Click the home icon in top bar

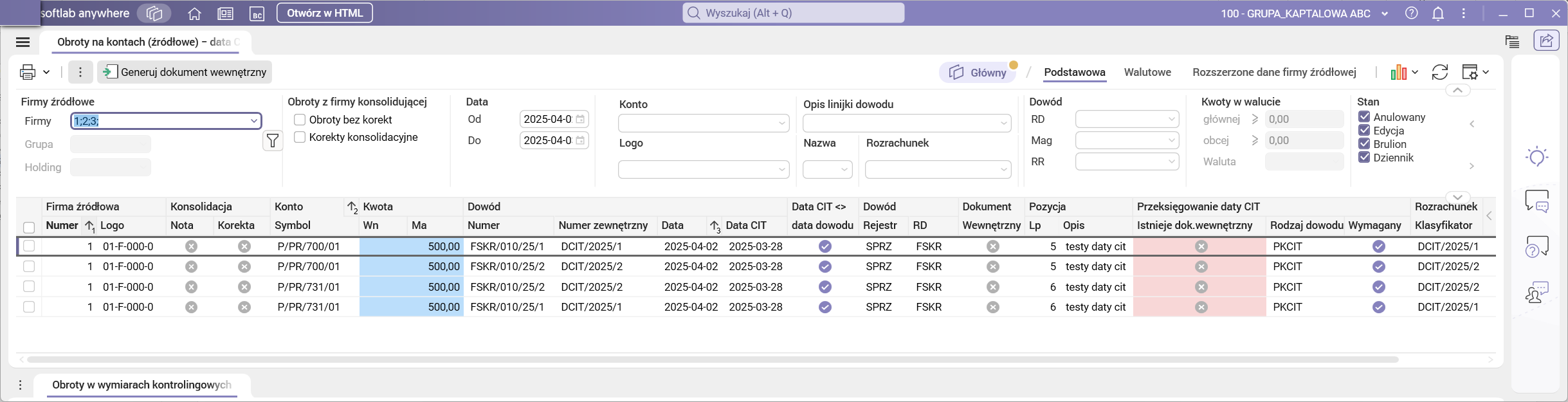tap(194, 14)
